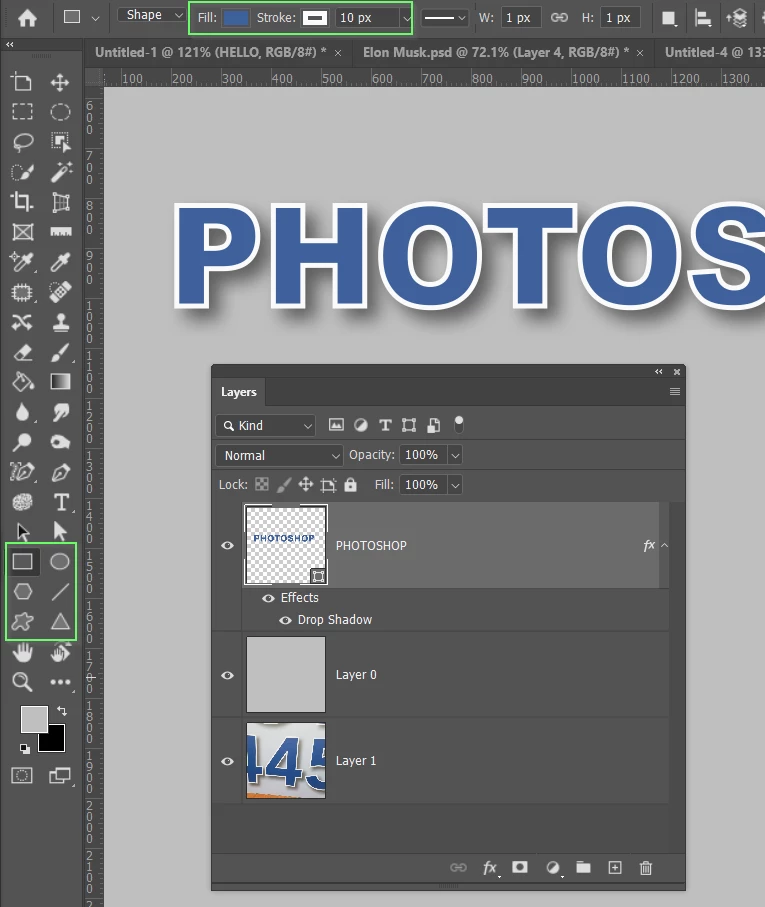Image resolution: width=765 pixels, height=907 pixels.
Task: Select the Artboard tool
Action: (22, 82)
